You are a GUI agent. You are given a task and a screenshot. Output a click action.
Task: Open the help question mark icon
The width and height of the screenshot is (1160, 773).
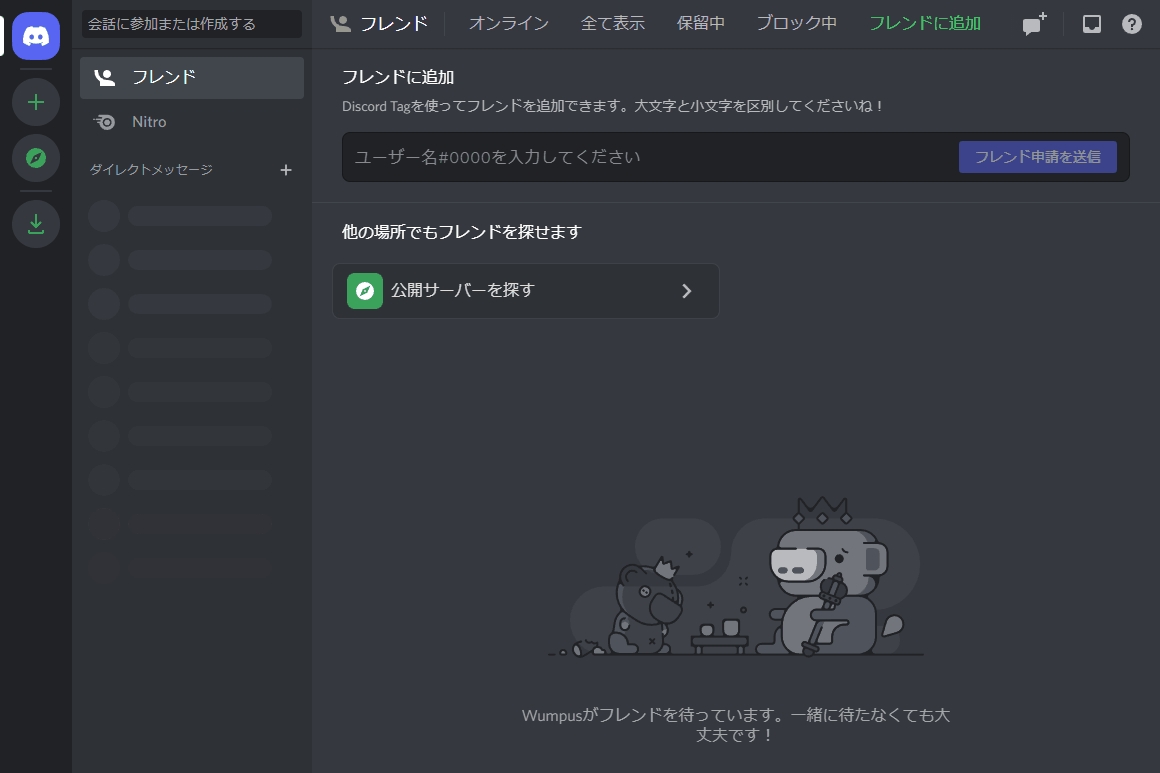pos(1131,24)
